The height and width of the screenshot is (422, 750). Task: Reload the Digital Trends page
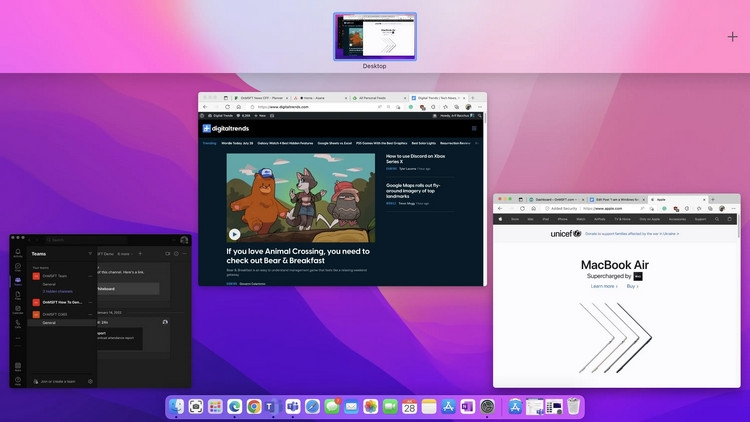(227, 107)
